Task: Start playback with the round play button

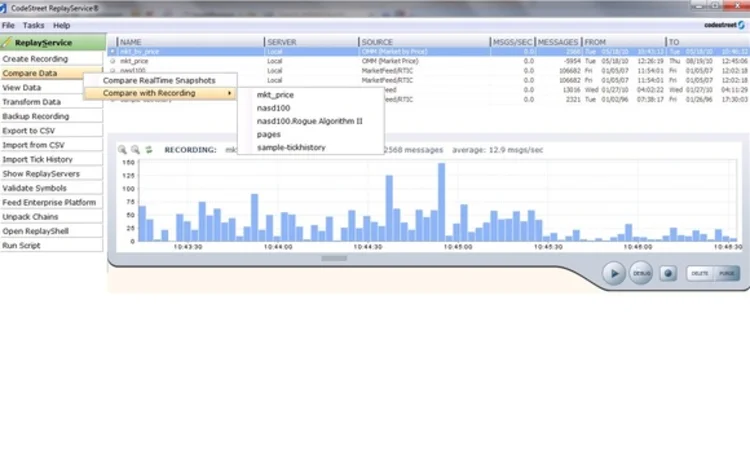Action: [x=614, y=273]
